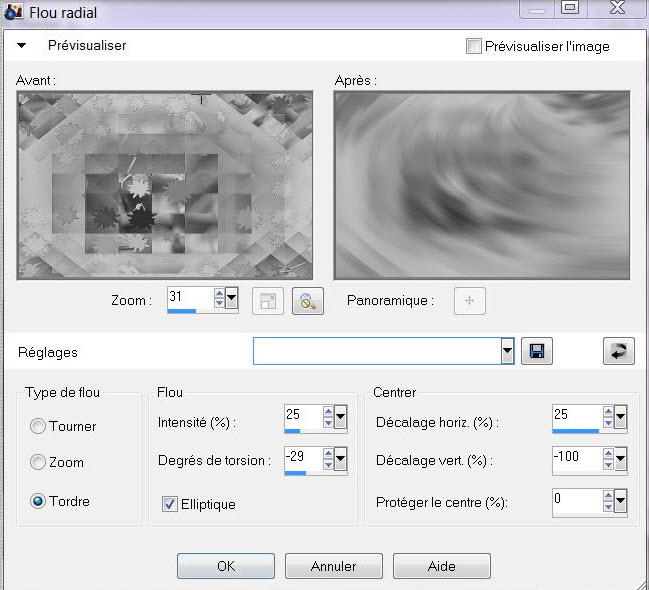
Task: Click the Décalage horiz. blue slider bar
Action: [576, 431]
